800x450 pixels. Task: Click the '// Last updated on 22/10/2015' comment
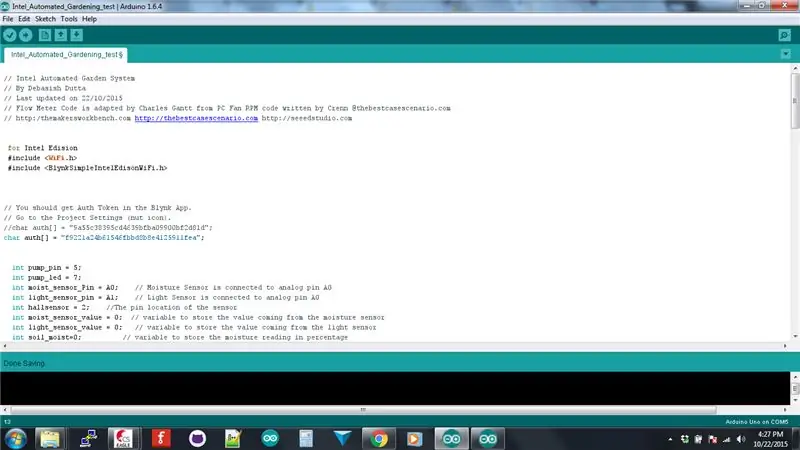63,98
